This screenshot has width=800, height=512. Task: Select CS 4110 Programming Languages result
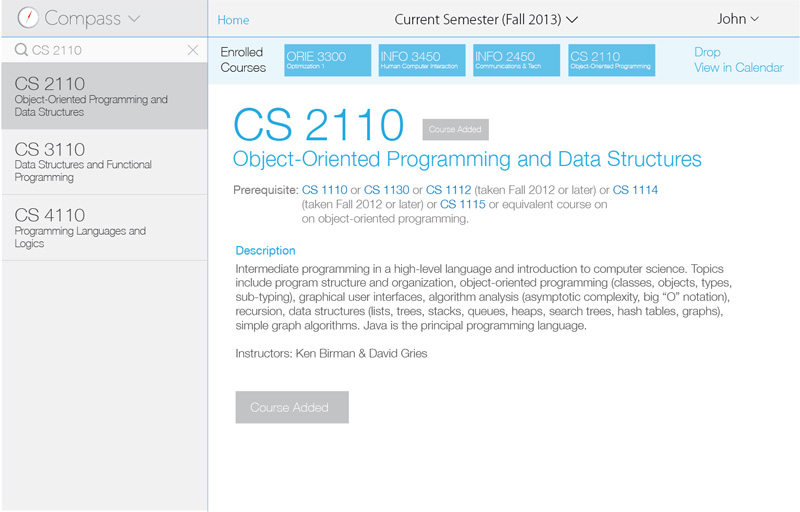105,227
